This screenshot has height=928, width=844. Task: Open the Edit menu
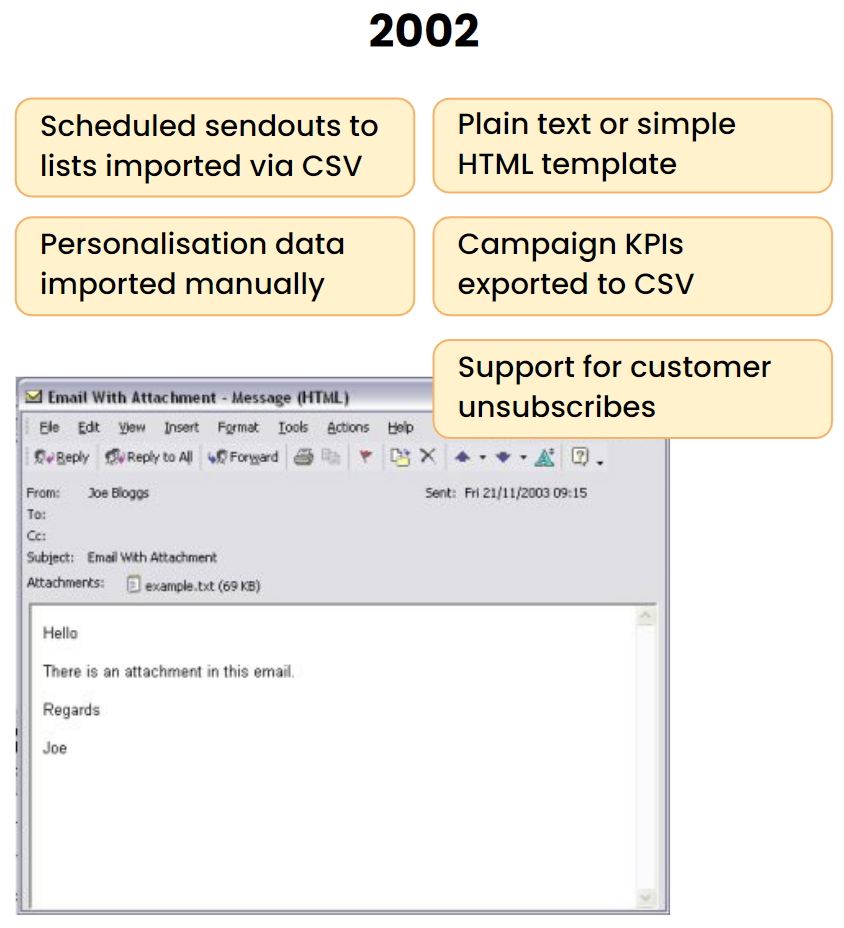pyautogui.click(x=89, y=427)
